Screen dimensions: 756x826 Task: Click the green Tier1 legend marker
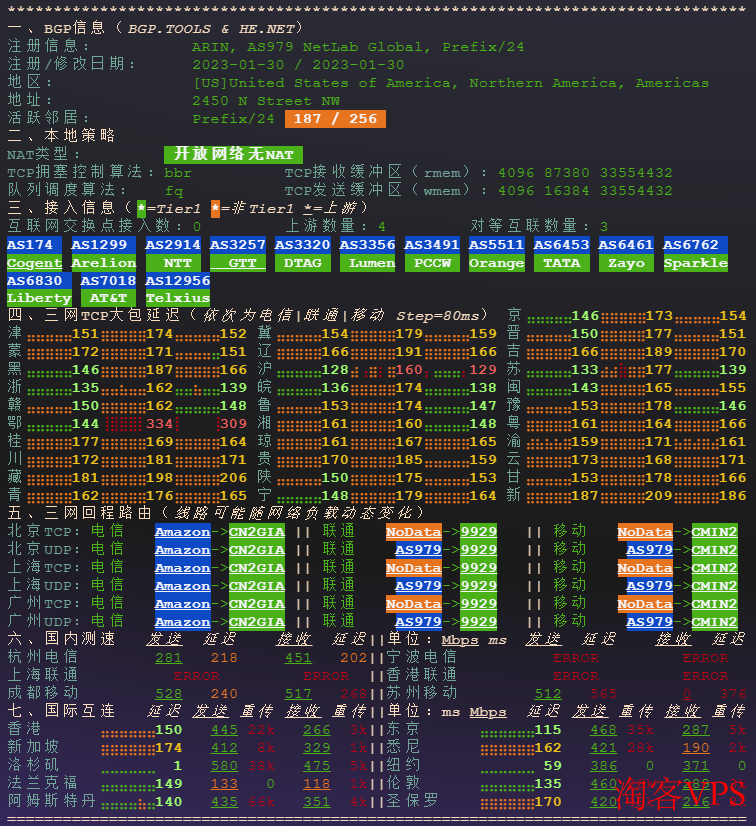click(x=141, y=208)
